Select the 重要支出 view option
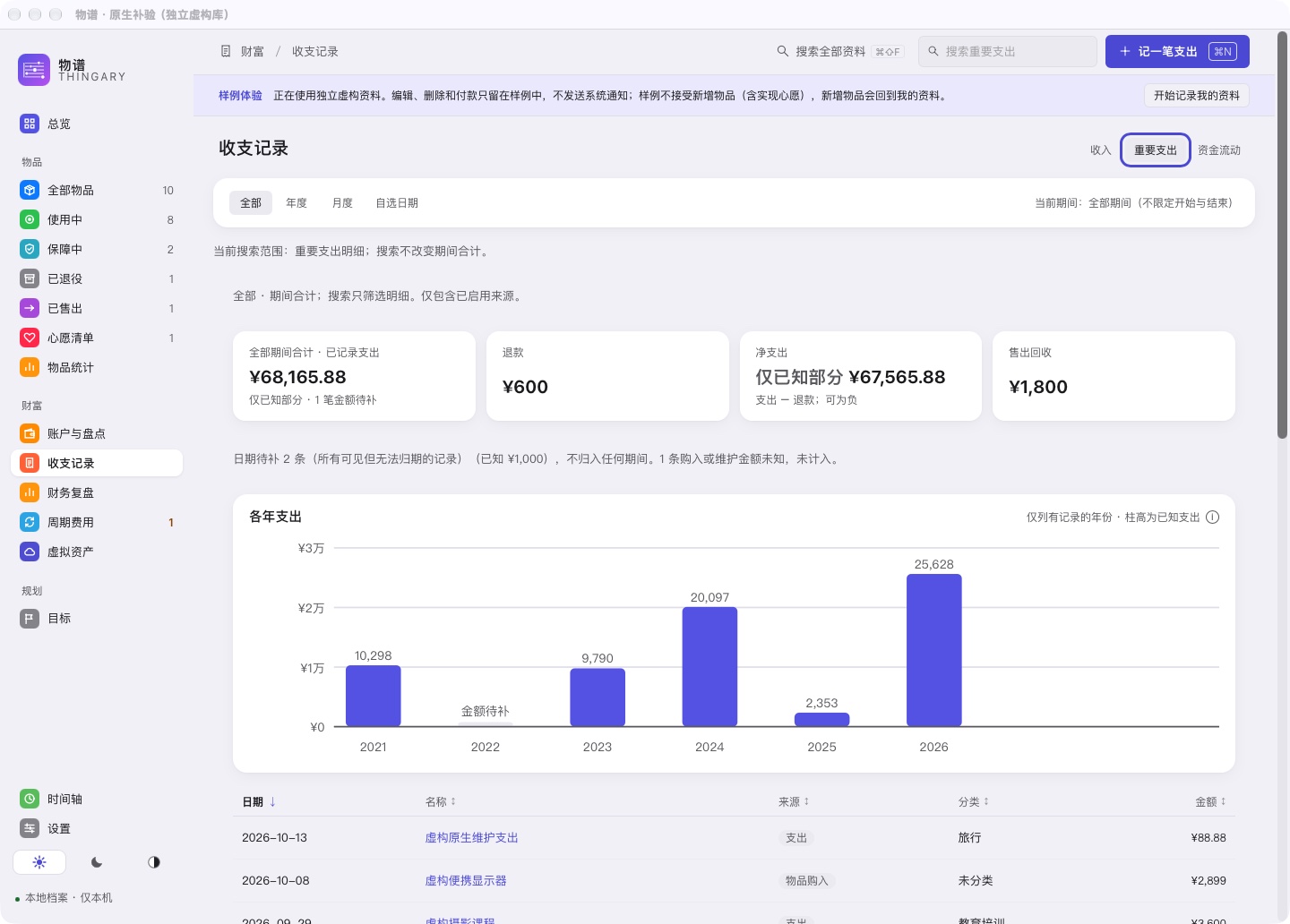 point(1156,150)
